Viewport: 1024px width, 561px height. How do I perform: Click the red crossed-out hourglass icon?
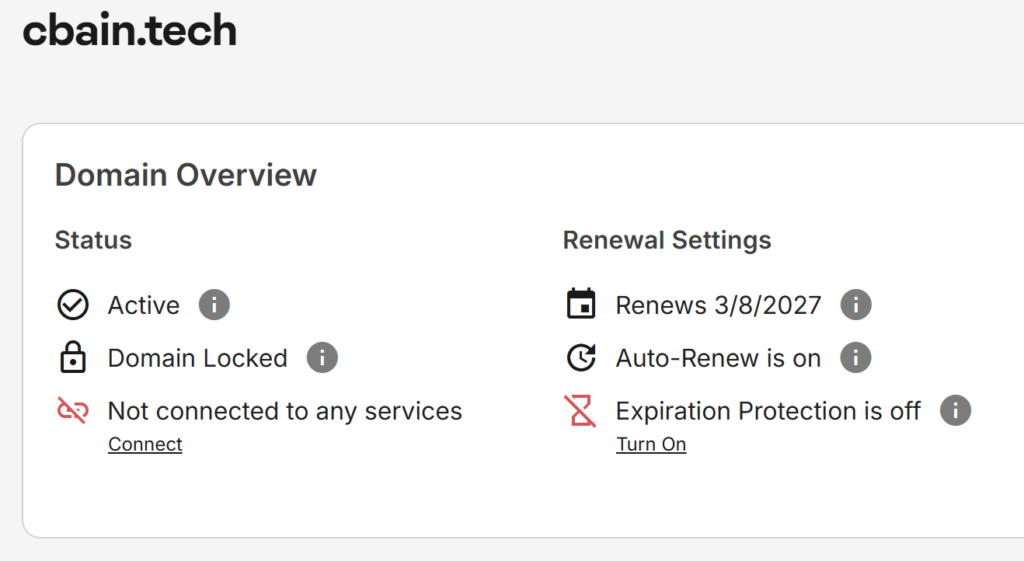pos(581,411)
